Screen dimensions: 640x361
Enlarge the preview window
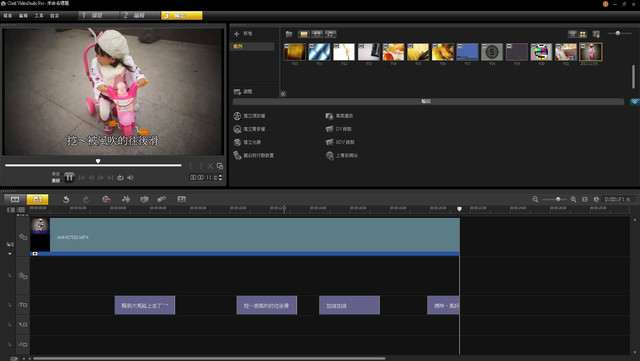[220, 166]
